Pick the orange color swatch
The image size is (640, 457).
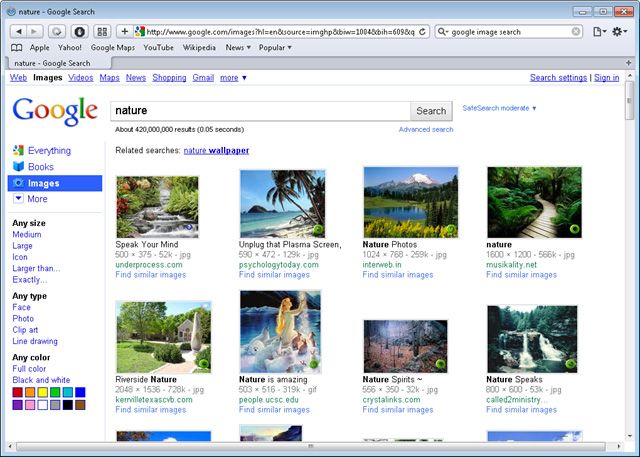pos(30,393)
